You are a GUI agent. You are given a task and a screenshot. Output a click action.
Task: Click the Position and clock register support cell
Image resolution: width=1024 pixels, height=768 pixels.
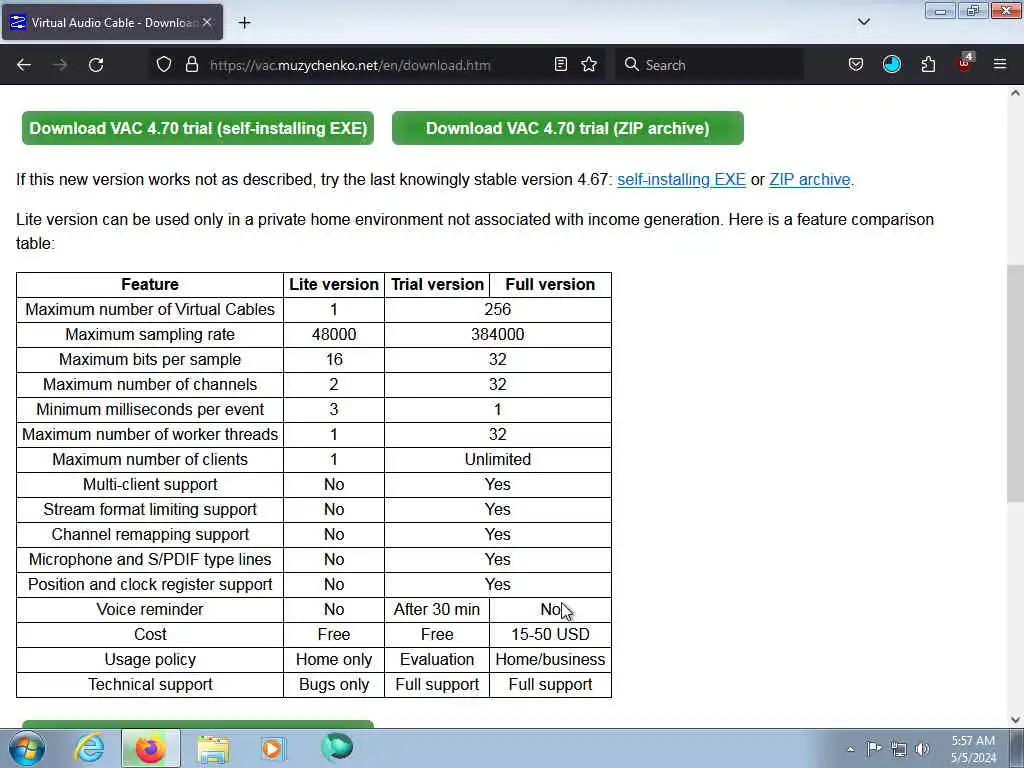tap(150, 584)
